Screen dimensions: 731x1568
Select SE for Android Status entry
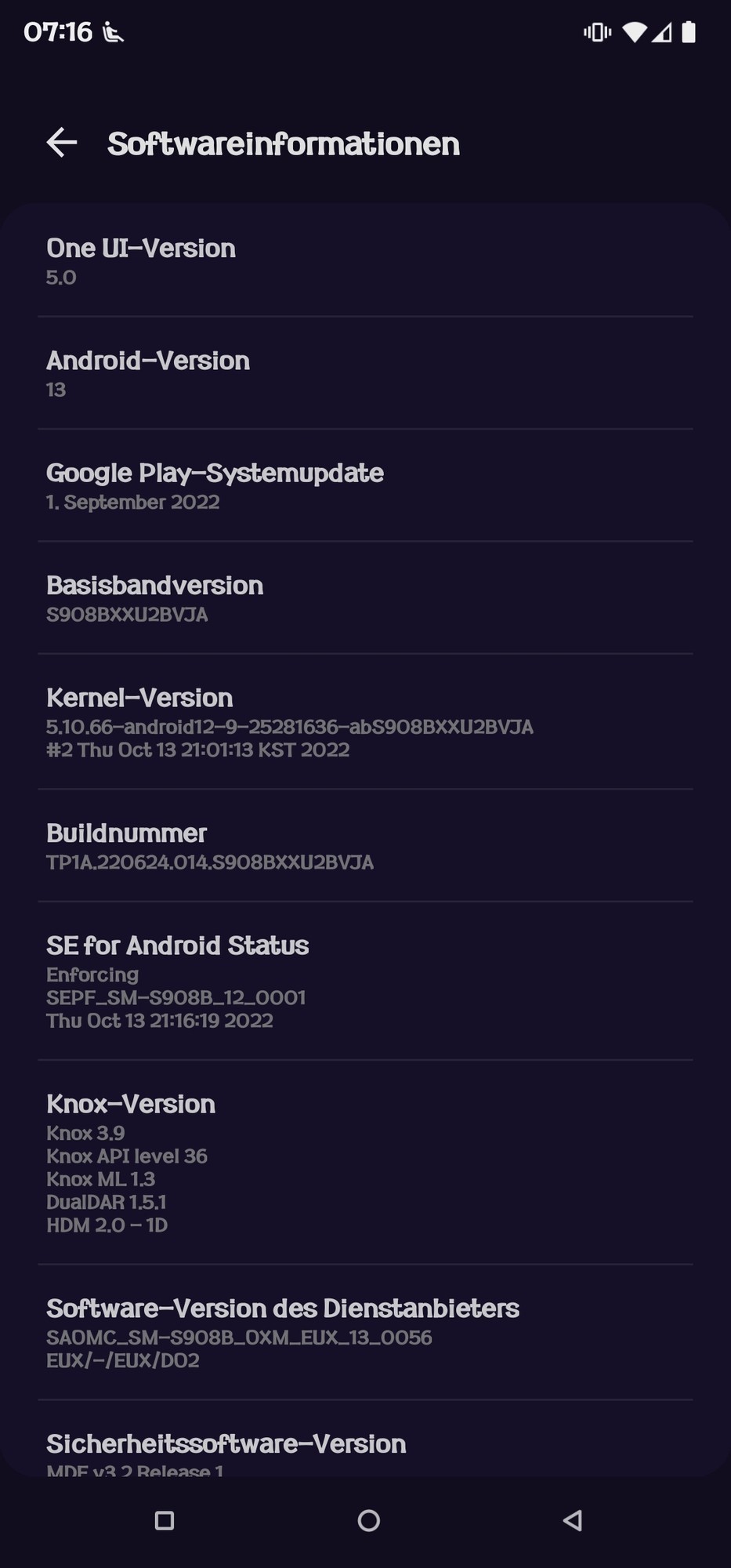[365, 981]
